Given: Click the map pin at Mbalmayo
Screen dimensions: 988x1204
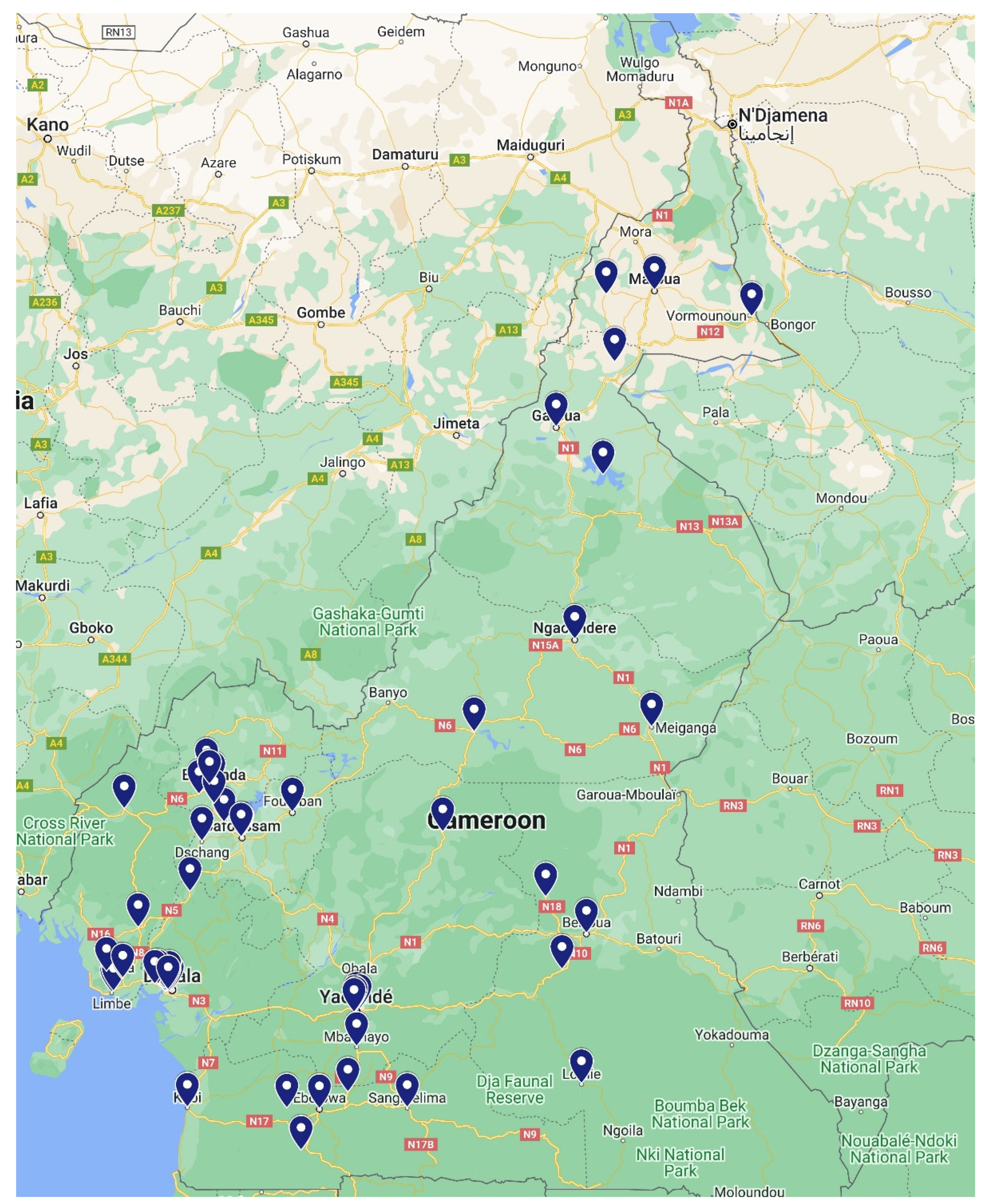Looking at the screenshot, I should tap(356, 1027).
